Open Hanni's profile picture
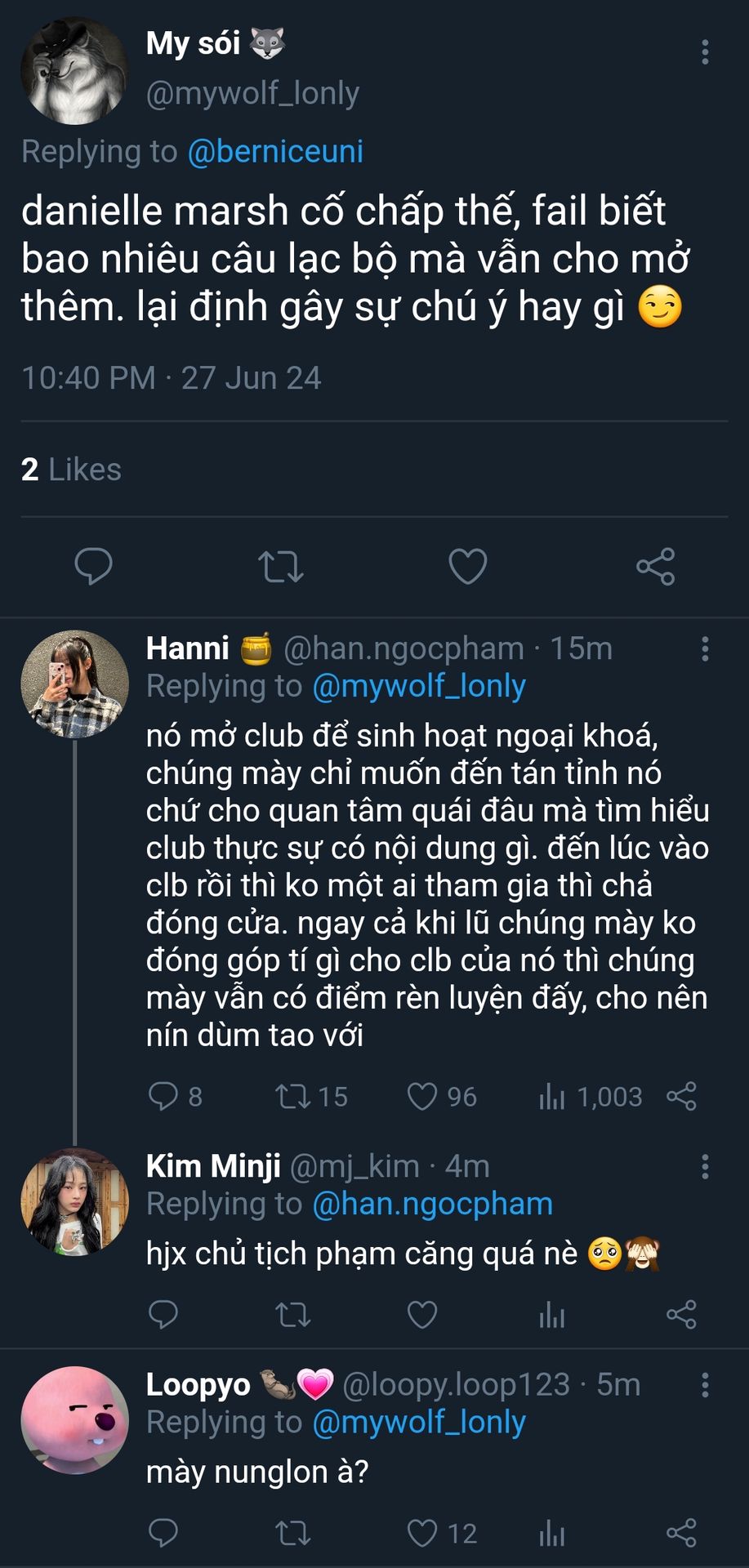The width and height of the screenshot is (749, 1568). click(x=74, y=684)
